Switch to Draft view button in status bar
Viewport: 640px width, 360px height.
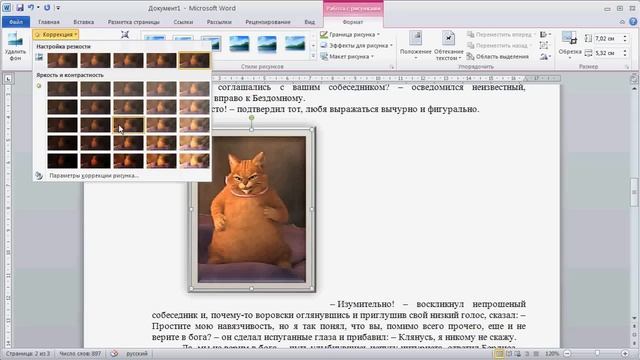[x=536, y=353]
